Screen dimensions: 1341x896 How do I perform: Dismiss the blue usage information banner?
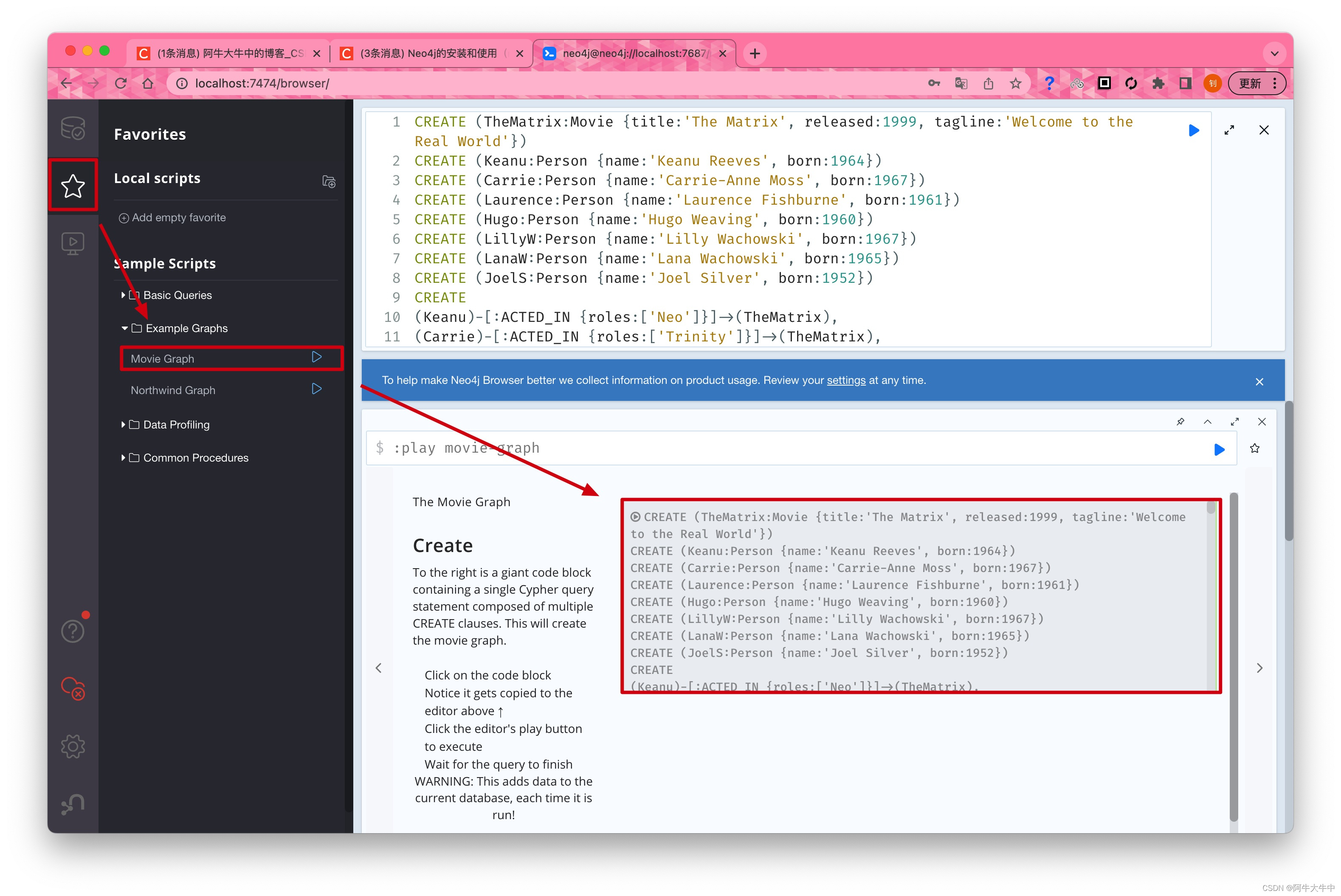pos(1259,382)
